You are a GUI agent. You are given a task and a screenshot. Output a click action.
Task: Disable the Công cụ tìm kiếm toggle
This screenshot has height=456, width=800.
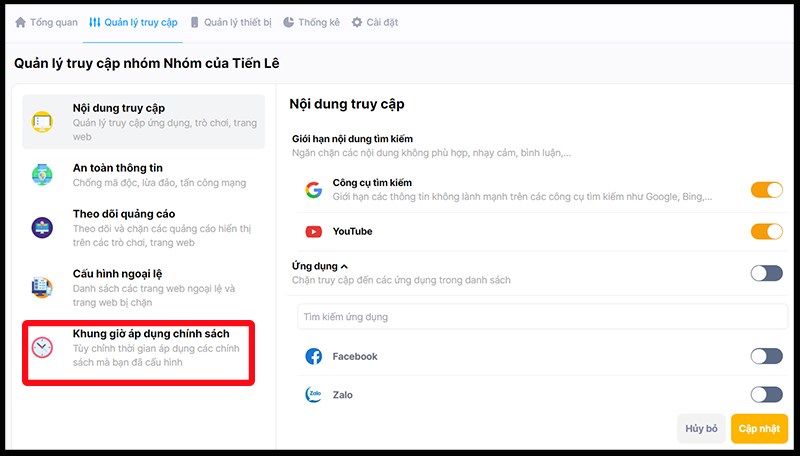(766, 190)
